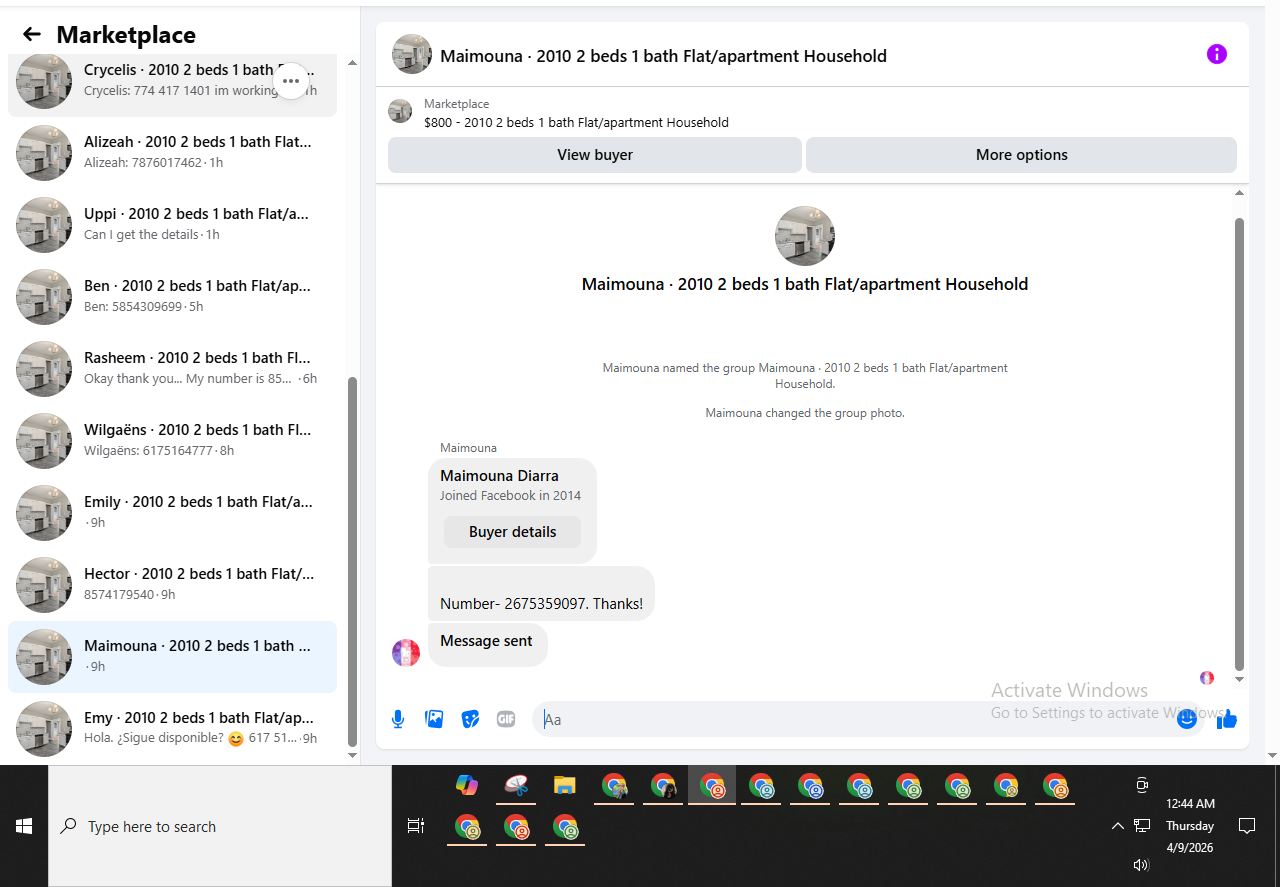The image size is (1280, 887).
Task: Start a voice clip with the microphone icon
Action: click(x=398, y=719)
